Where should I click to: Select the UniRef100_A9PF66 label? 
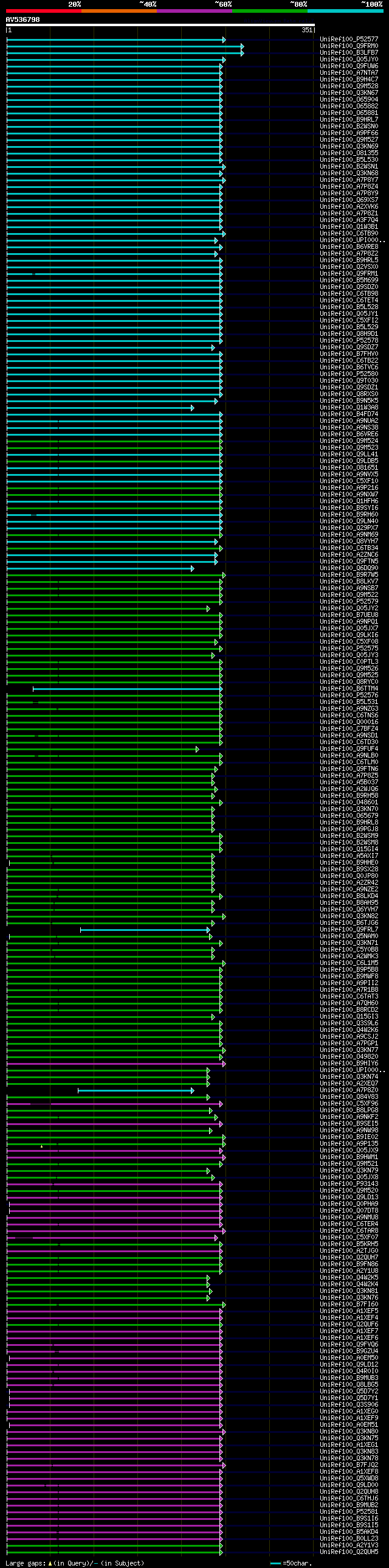coord(349,133)
